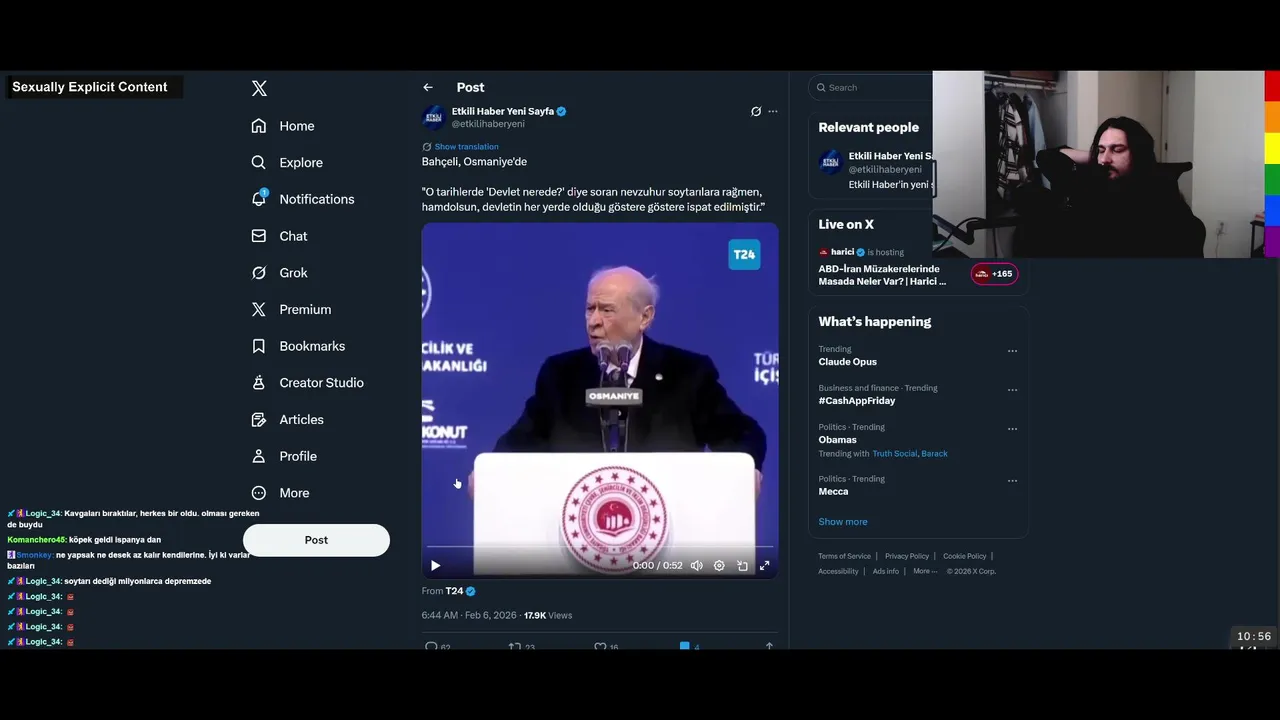This screenshot has width=1280, height=720.
Task: Go back with the arrow icon
Action: point(428,88)
